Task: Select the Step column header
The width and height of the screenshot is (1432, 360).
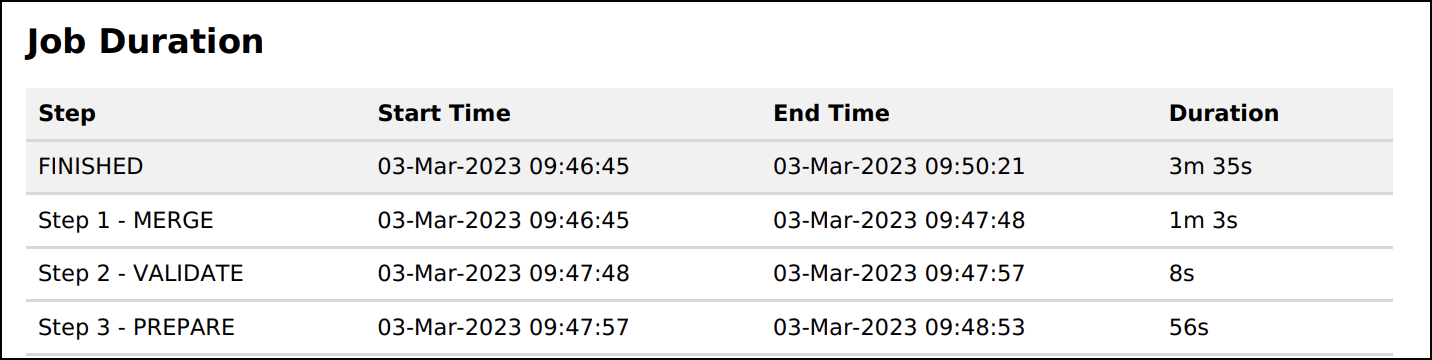Action: pyautogui.click(x=67, y=114)
